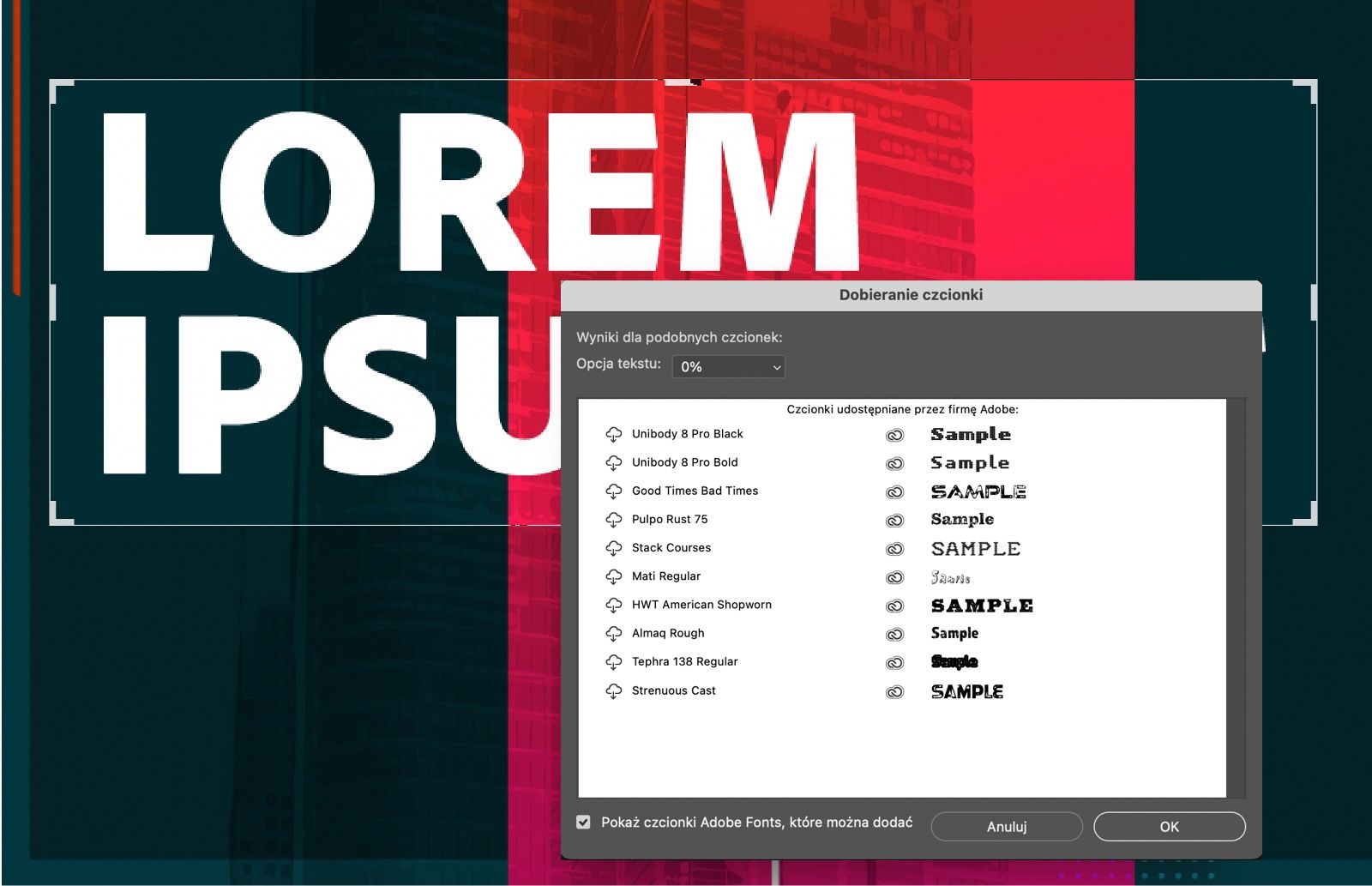
Task: Download Stack Courses cloud icon
Action: (x=614, y=548)
